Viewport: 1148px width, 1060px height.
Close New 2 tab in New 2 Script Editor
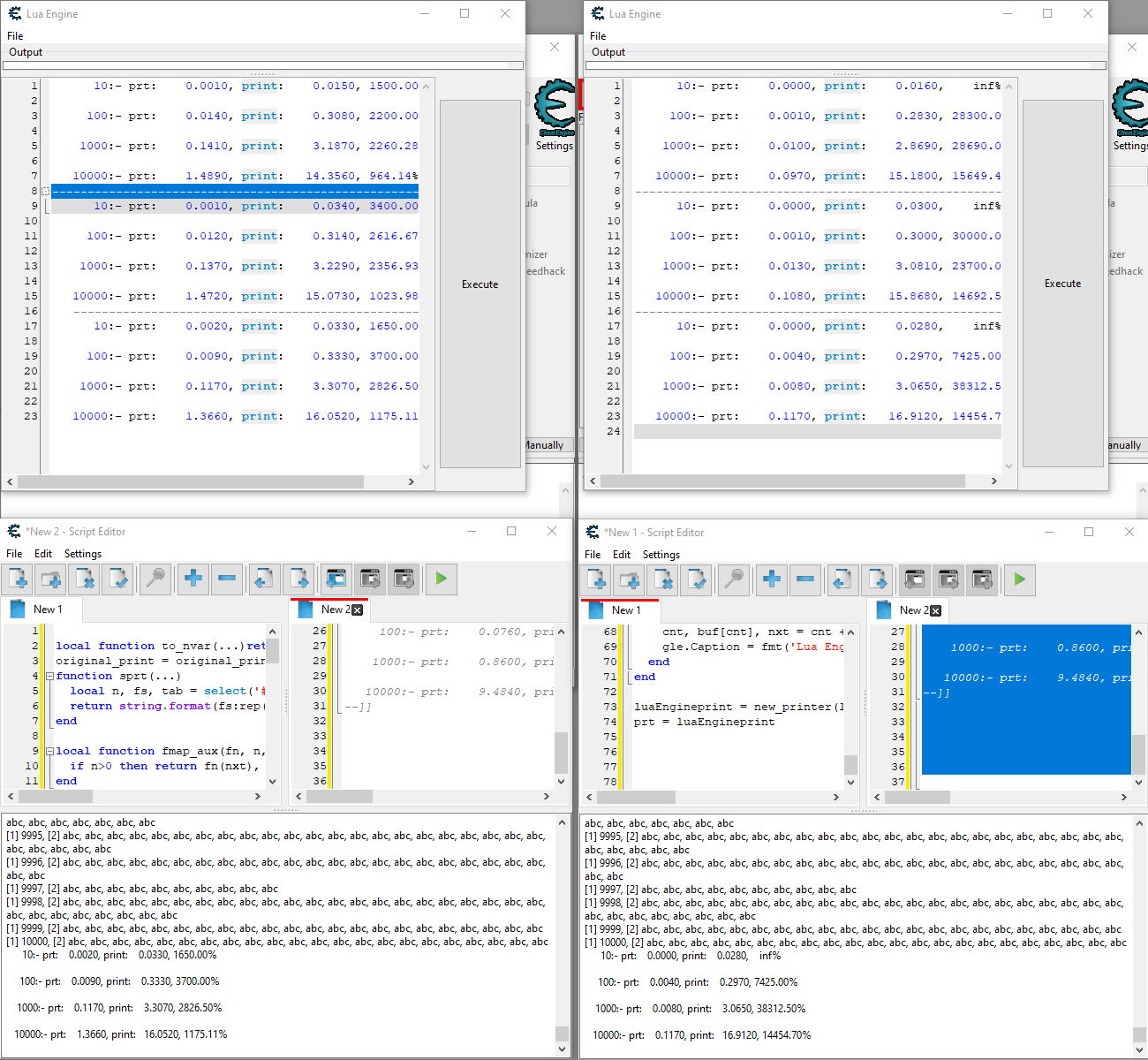click(x=358, y=610)
